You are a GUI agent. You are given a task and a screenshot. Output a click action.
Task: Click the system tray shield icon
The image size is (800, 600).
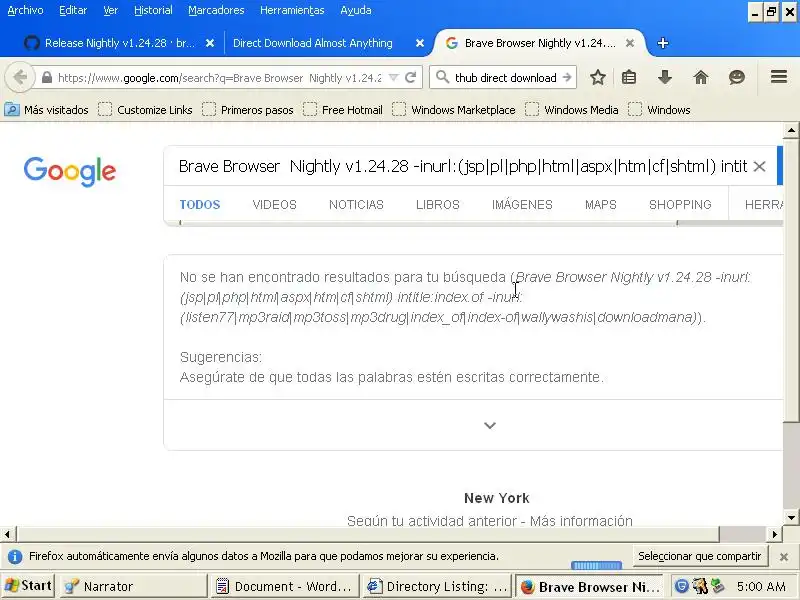point(682,586)
